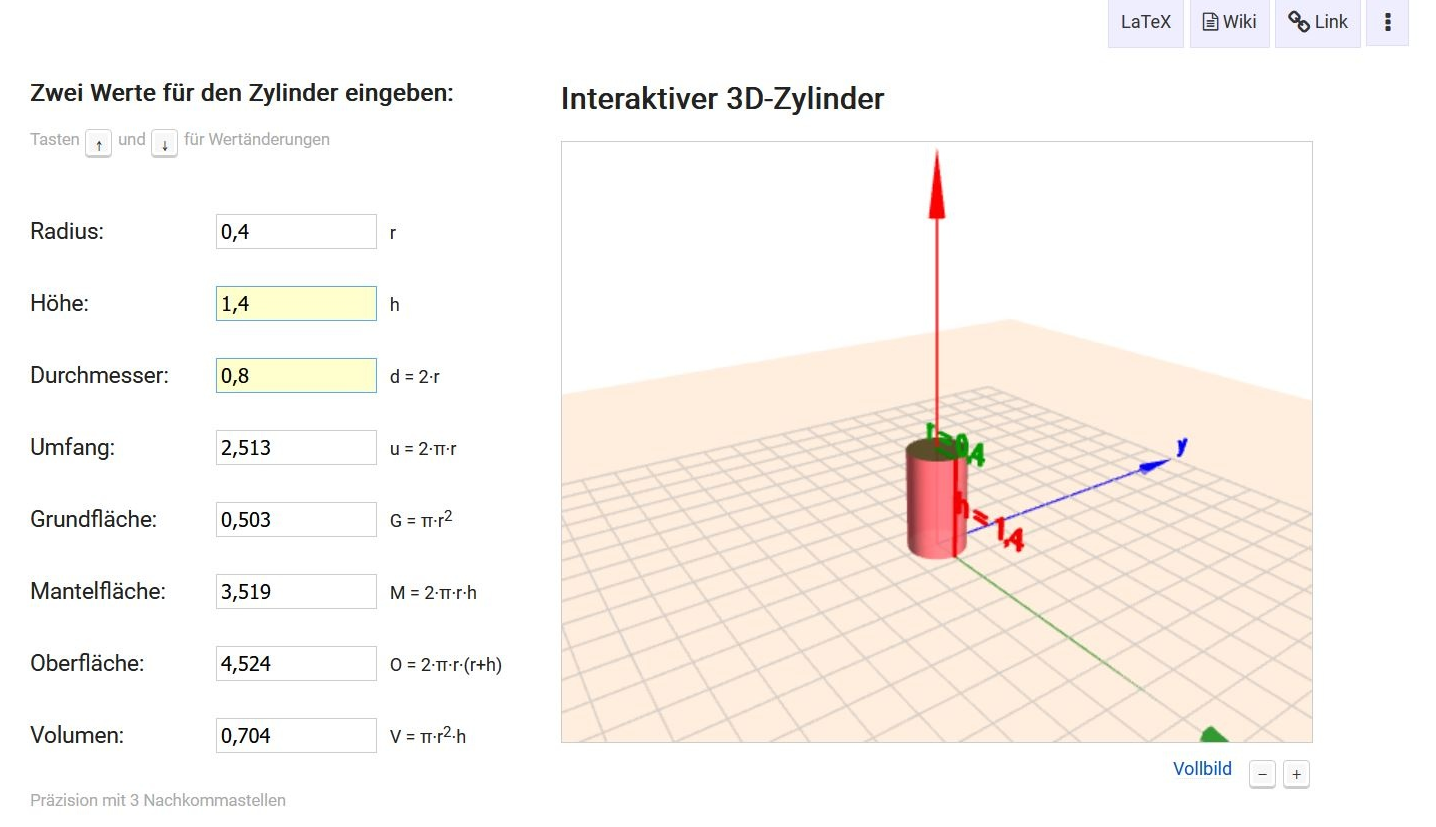Click the green r=0,4 radius label
This screenshot has width=1436, height=827.
click(956, 446)
